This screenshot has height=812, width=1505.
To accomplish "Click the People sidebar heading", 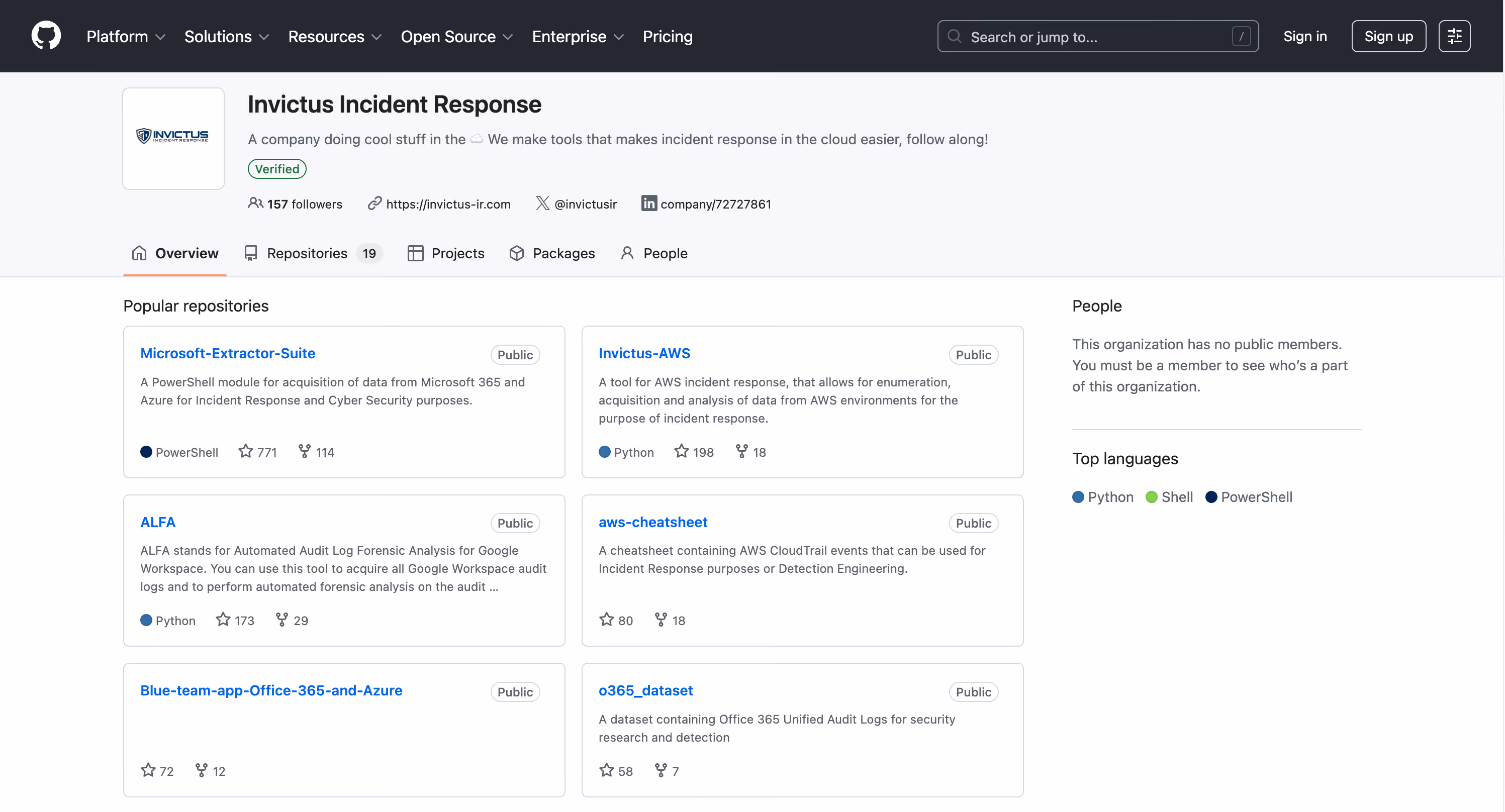I will (x=1097, y=306).
